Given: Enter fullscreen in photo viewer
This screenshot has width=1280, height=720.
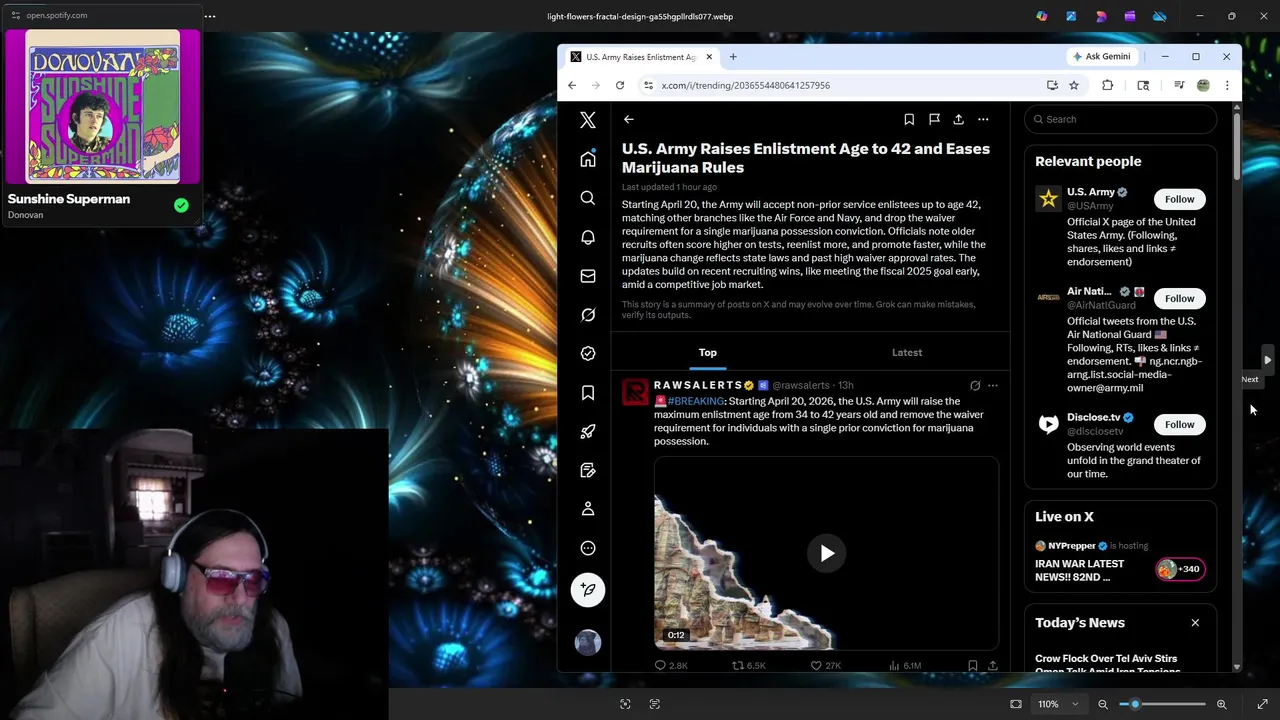Looking at the screenshot, I should [x=1262, y=704].
